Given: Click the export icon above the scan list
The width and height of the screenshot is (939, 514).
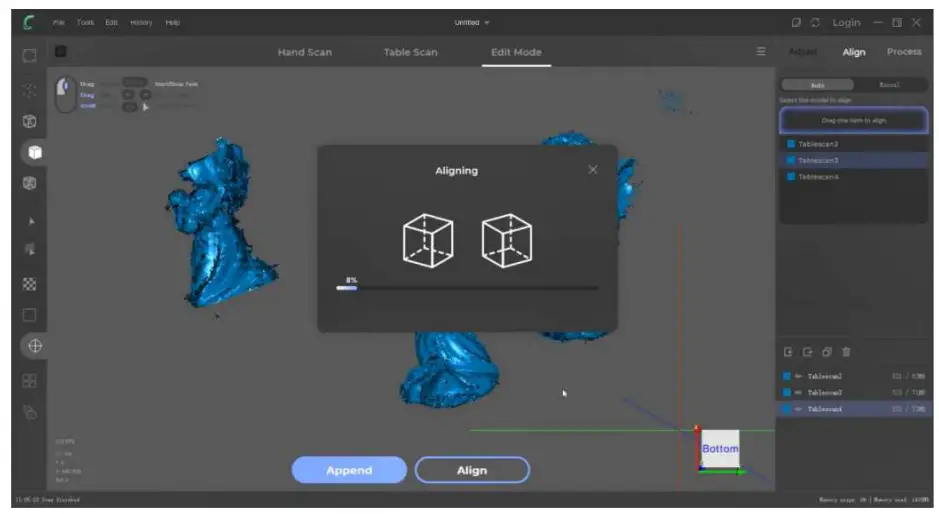Looking at the screenshot, I should pos(807,352).
